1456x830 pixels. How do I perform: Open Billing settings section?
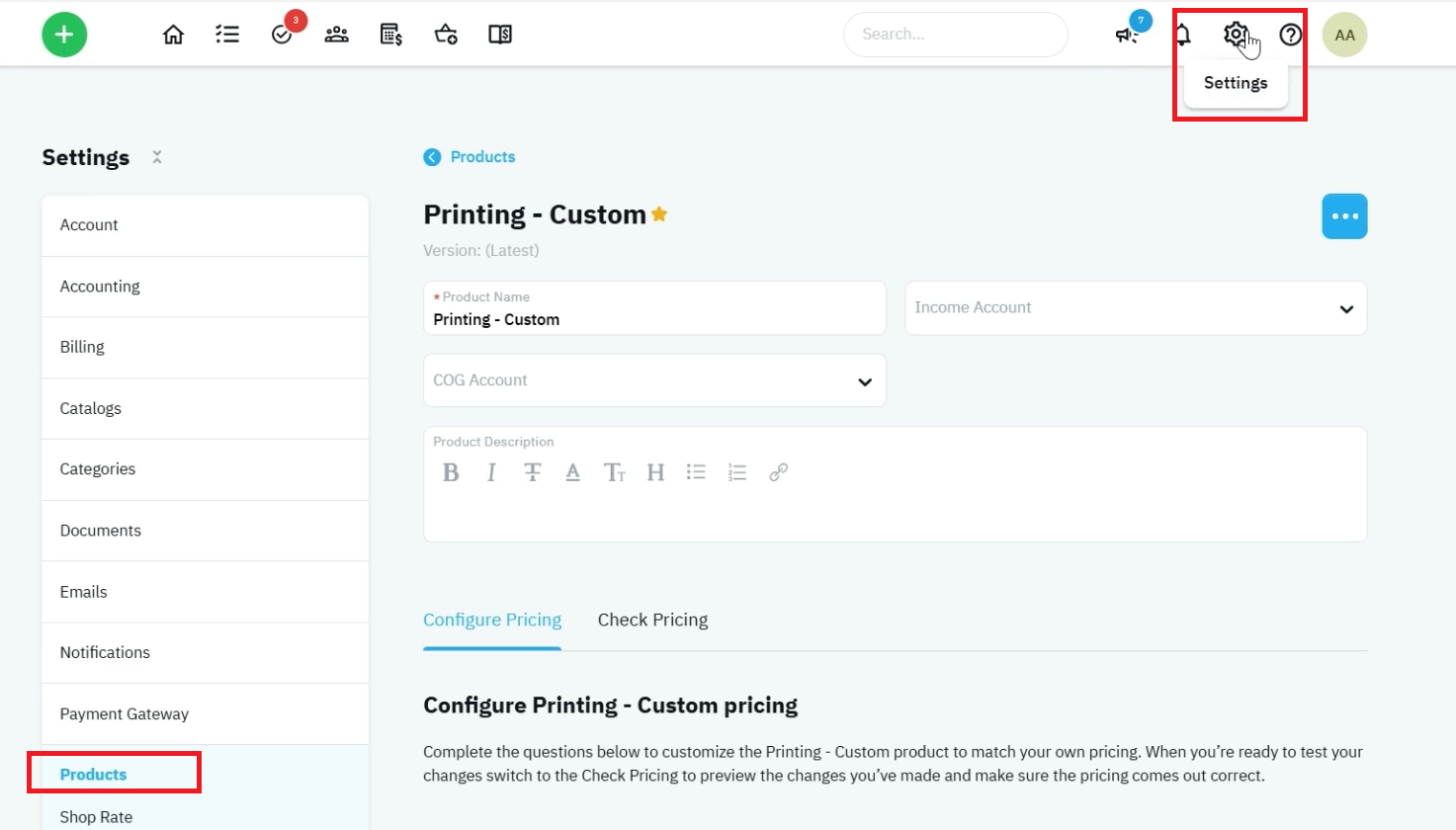pyautogui.click(x=205, y=348)
